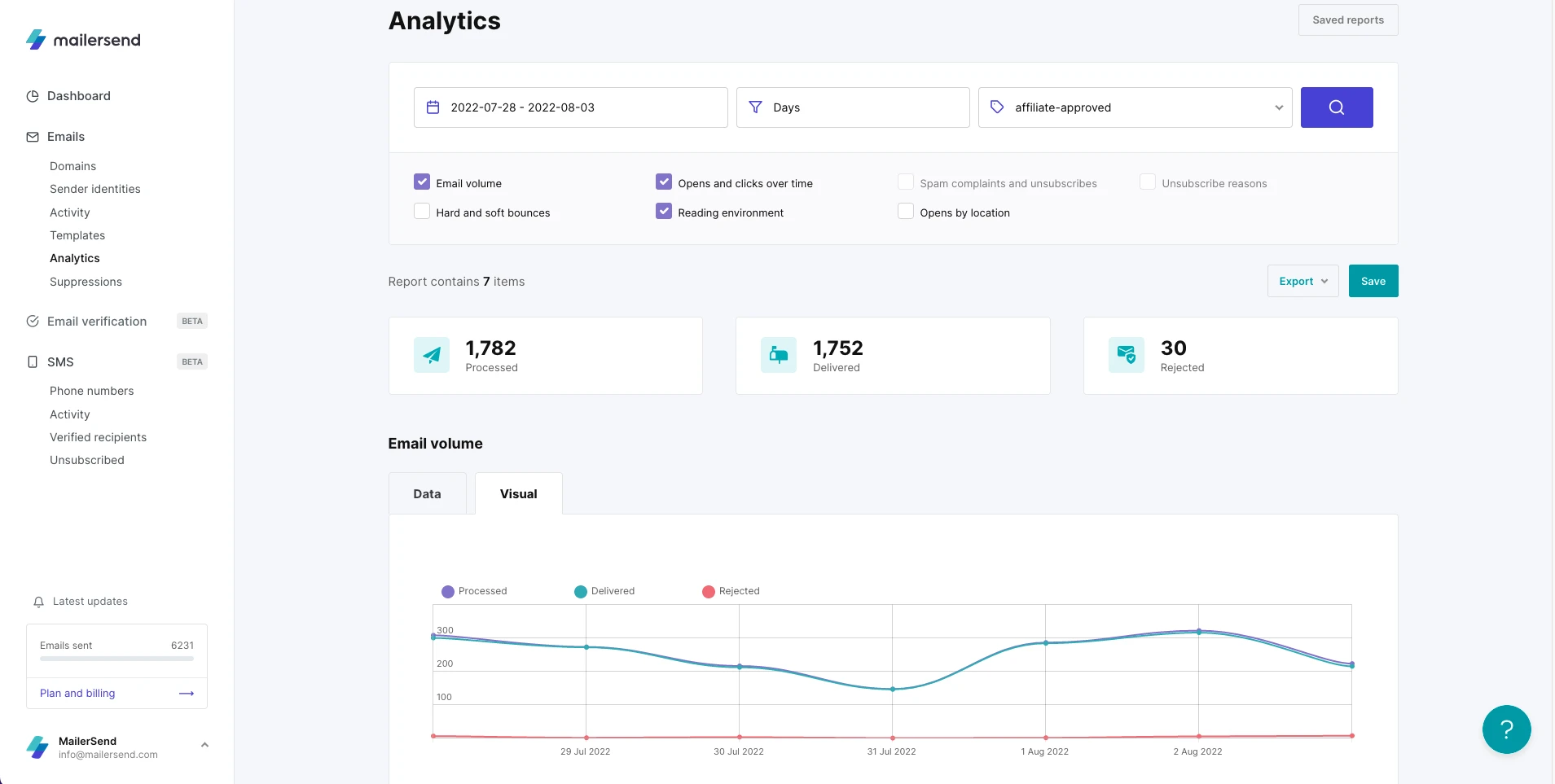
Task: Switch to the Data tab
Action: (427, 494)
